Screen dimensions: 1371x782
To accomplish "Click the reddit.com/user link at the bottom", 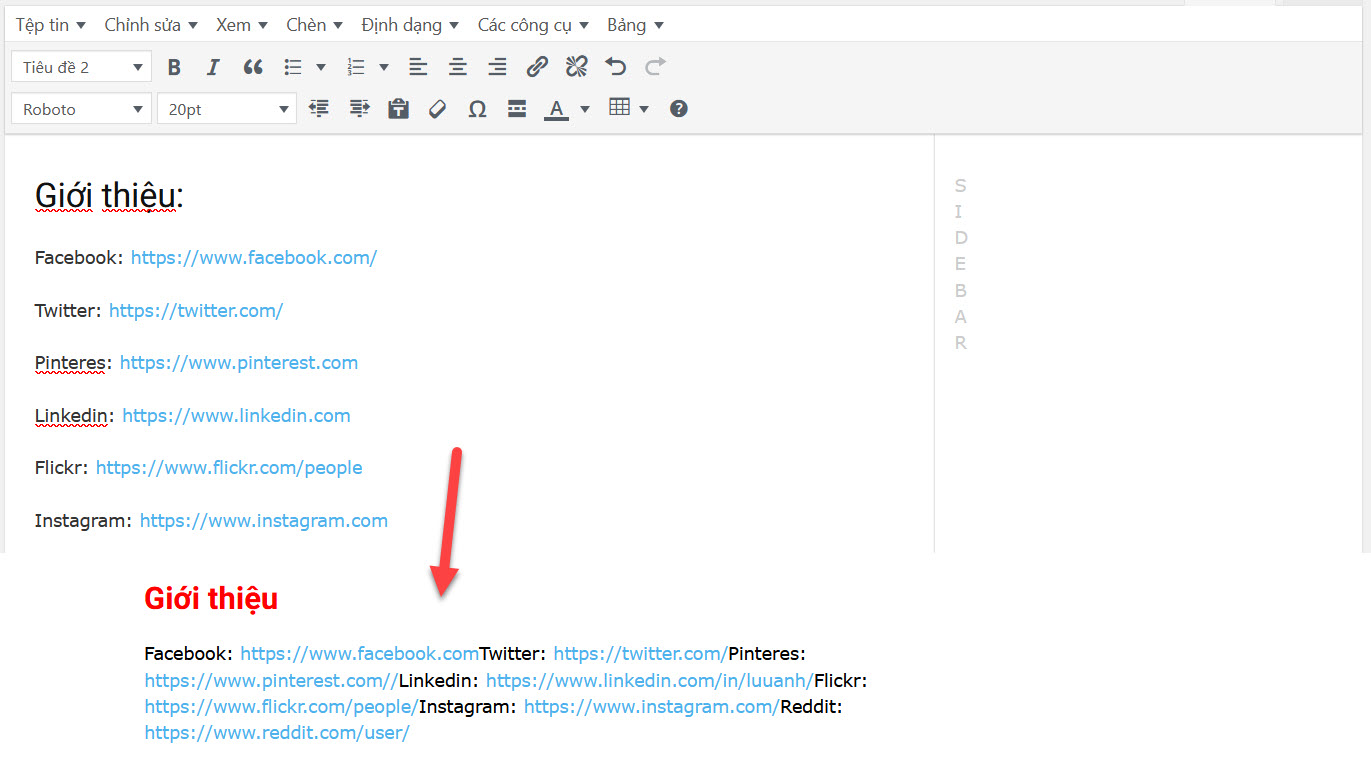I will pyautogui.click(x=277, y=733).
